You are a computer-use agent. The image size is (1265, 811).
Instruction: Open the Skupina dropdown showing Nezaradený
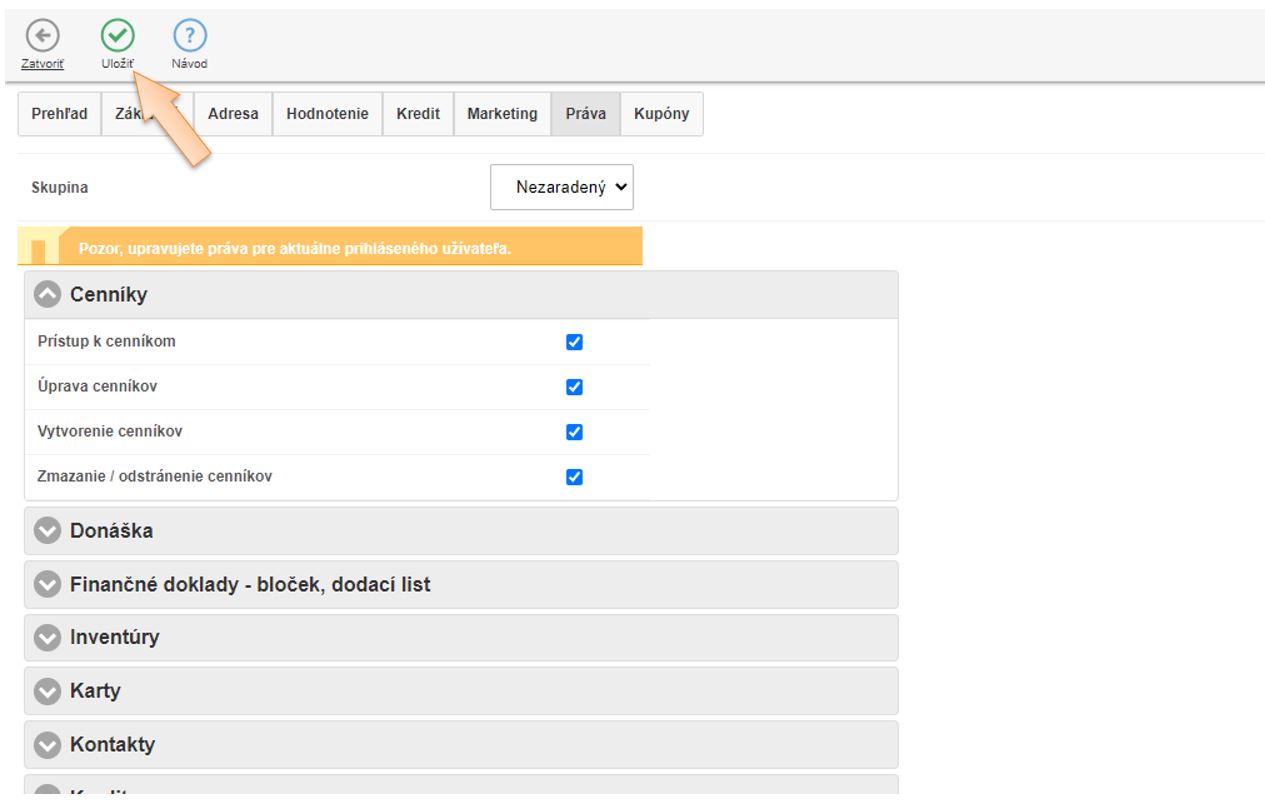tap(562, 187)
